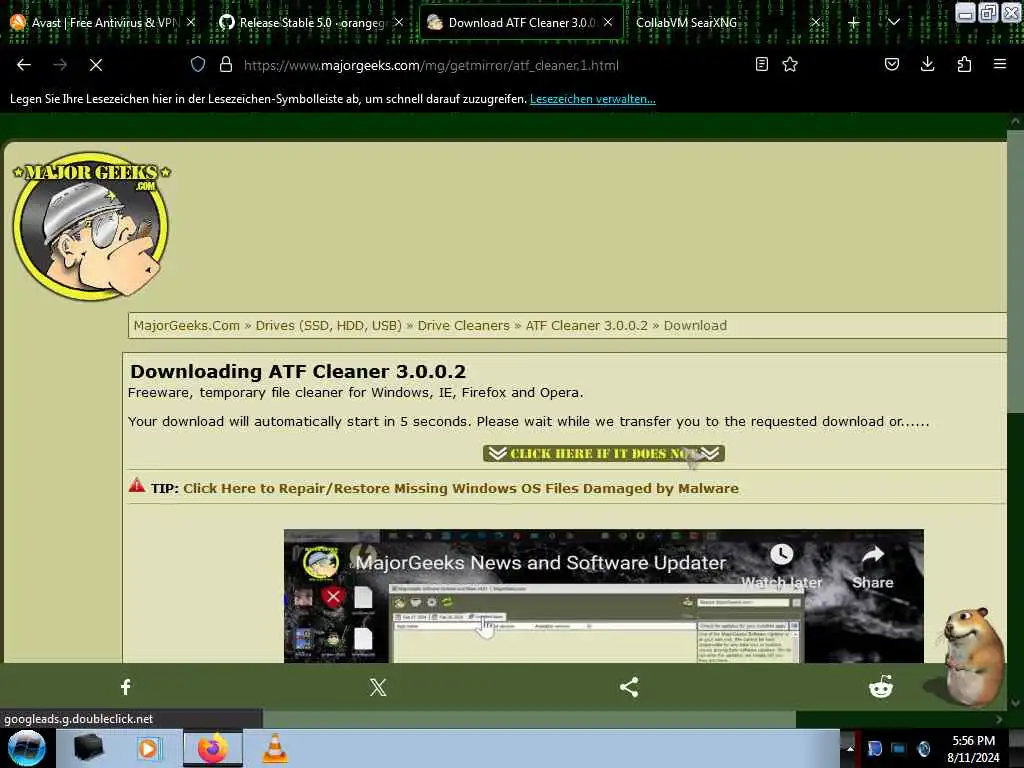Bookmark this page with star icon
The width and height of the screenshot is (1024, 768).
790,64
